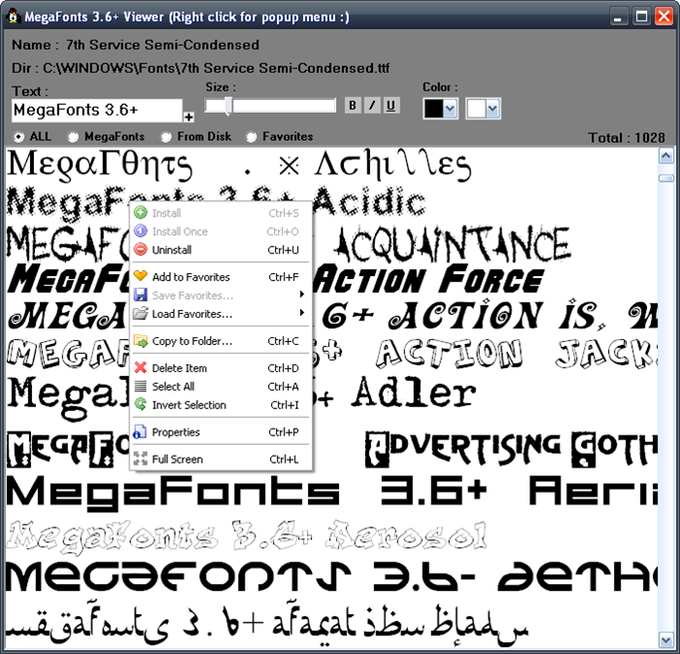Click the Load Favorites folder icon
The width and height of the screenshot is (680, 654).
click(x=140, y=313)
